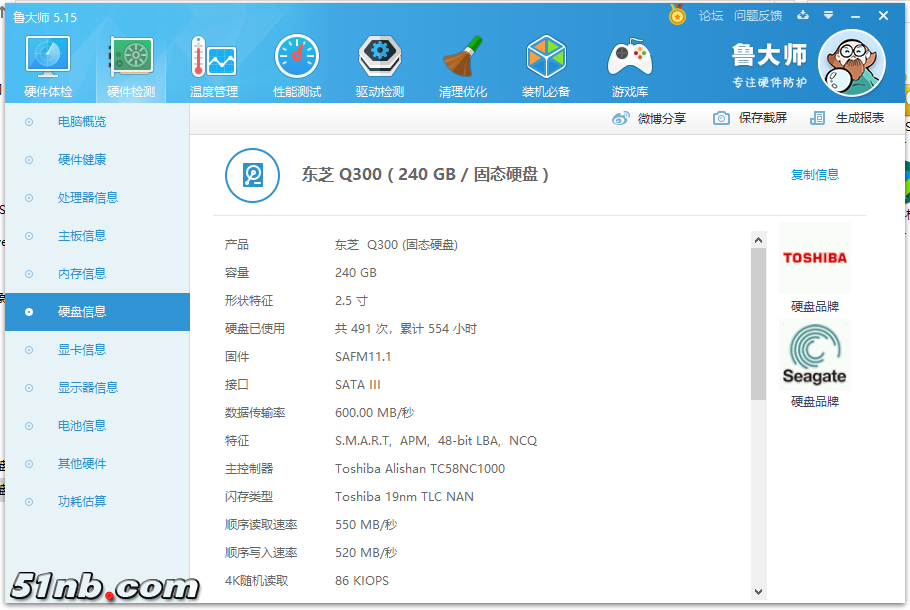Click 生成报表 to generate report

tap(848, 118)
